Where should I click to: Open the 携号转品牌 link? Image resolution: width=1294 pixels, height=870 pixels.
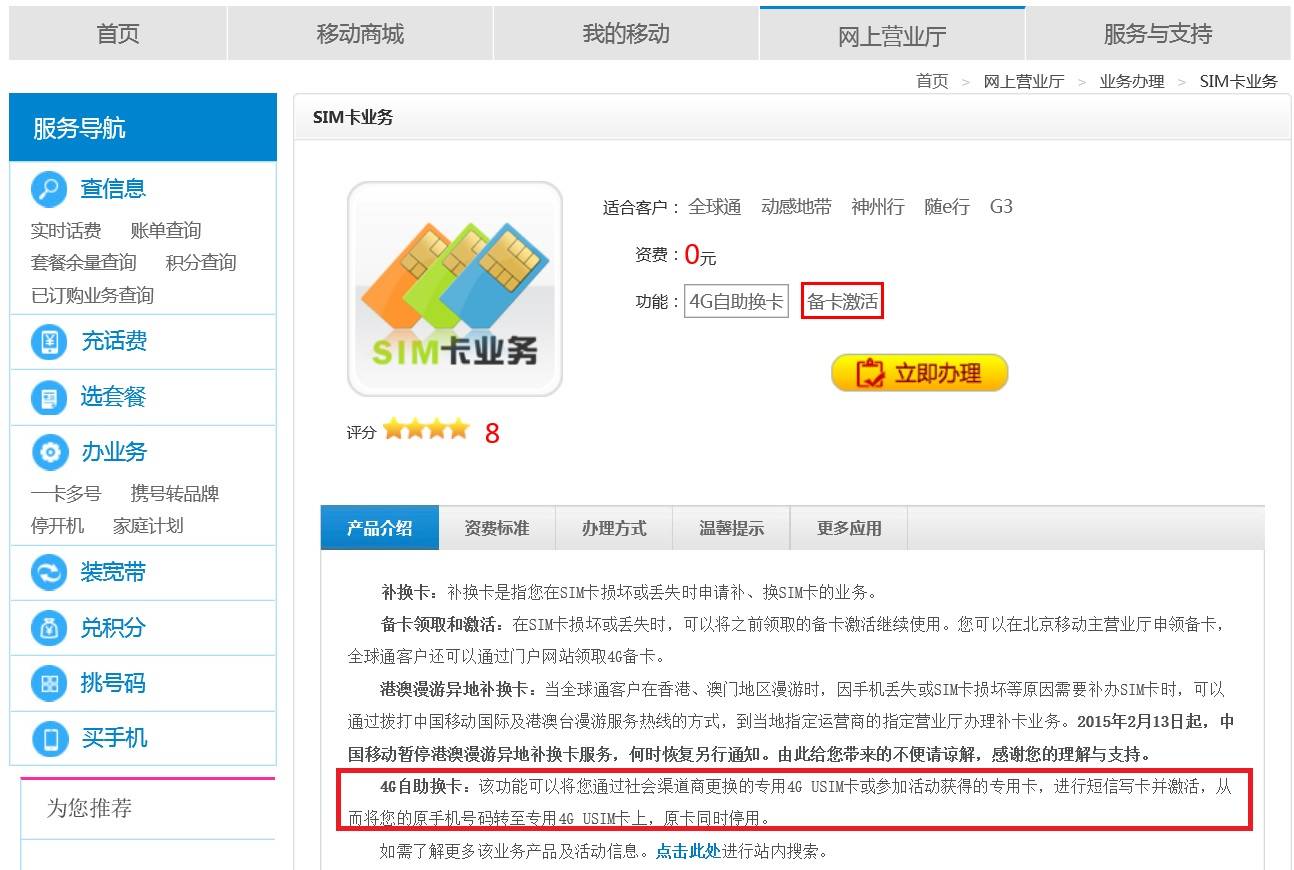175,494
